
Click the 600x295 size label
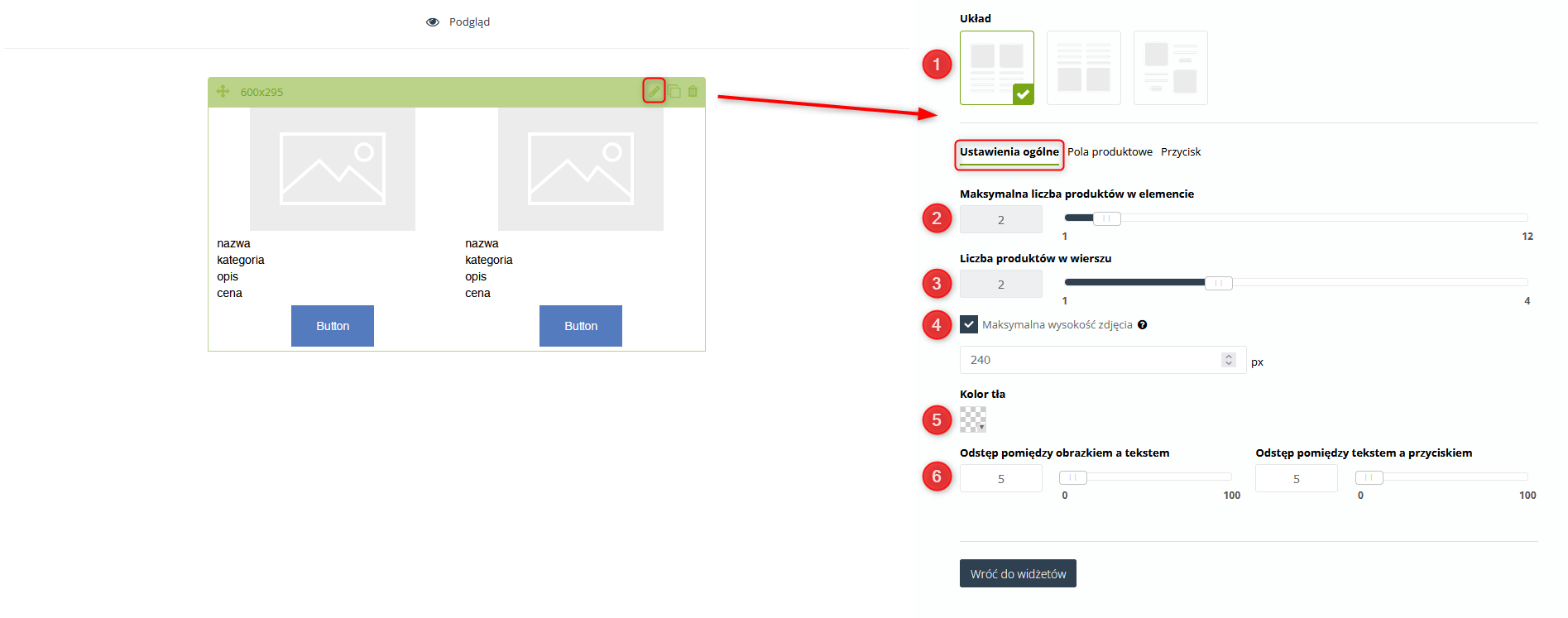pyautogui.click(x=261, y=92)
